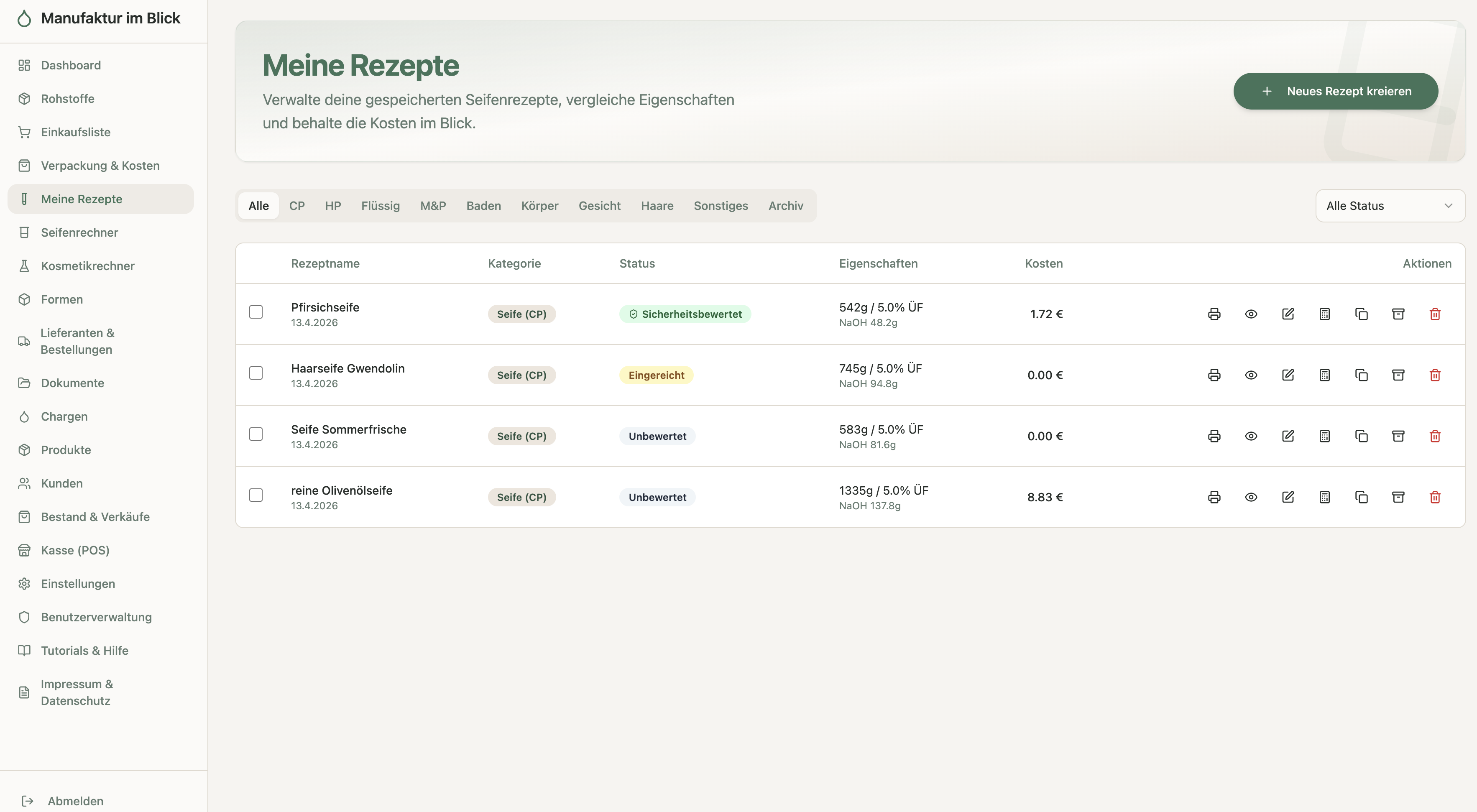Viewport: 1477px width, 812px height.
Task: Edit the Seife Sommerfrische recipe
Action: pyautogui.click(x=1288, y=436)
